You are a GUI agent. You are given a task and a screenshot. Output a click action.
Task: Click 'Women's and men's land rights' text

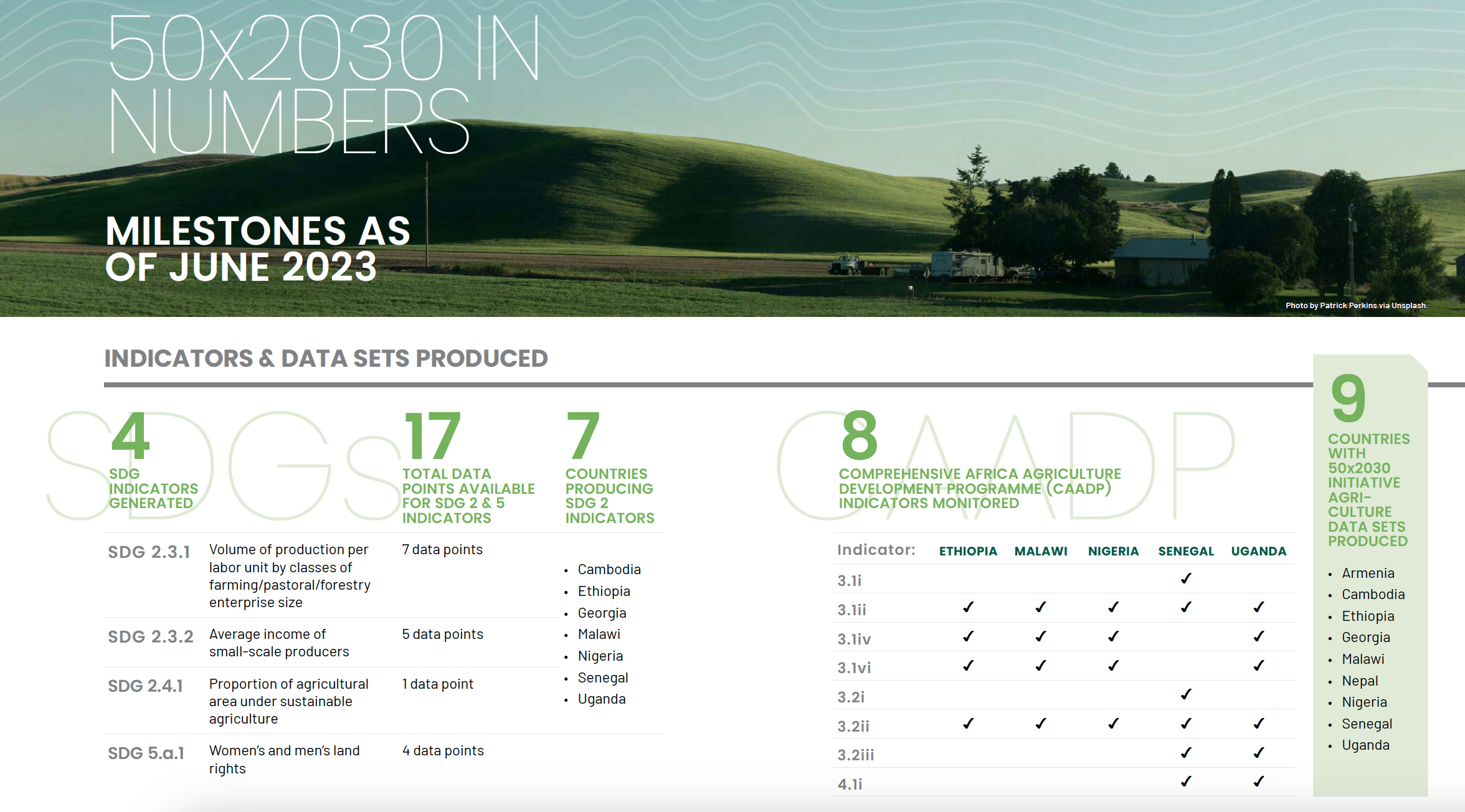click(284, 759)
